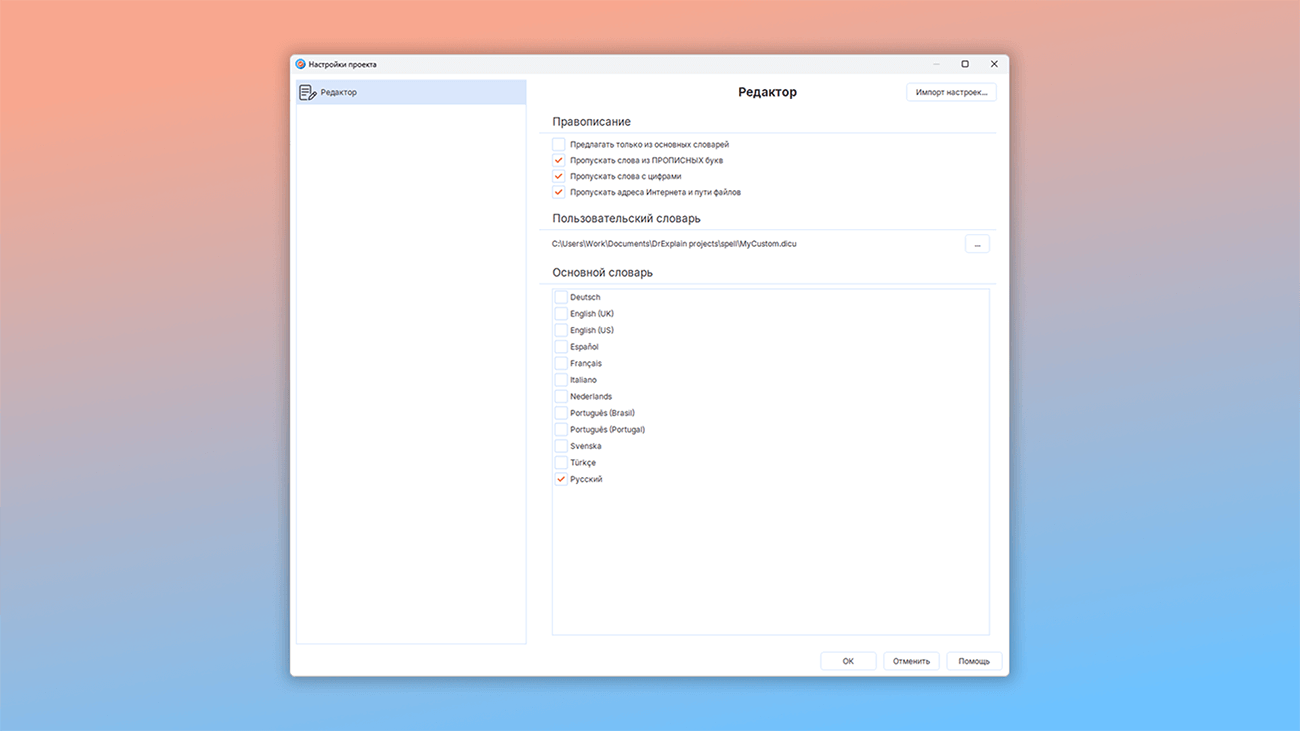
Task: Close the Настройки проекта dialog
Action: point(994,64)
